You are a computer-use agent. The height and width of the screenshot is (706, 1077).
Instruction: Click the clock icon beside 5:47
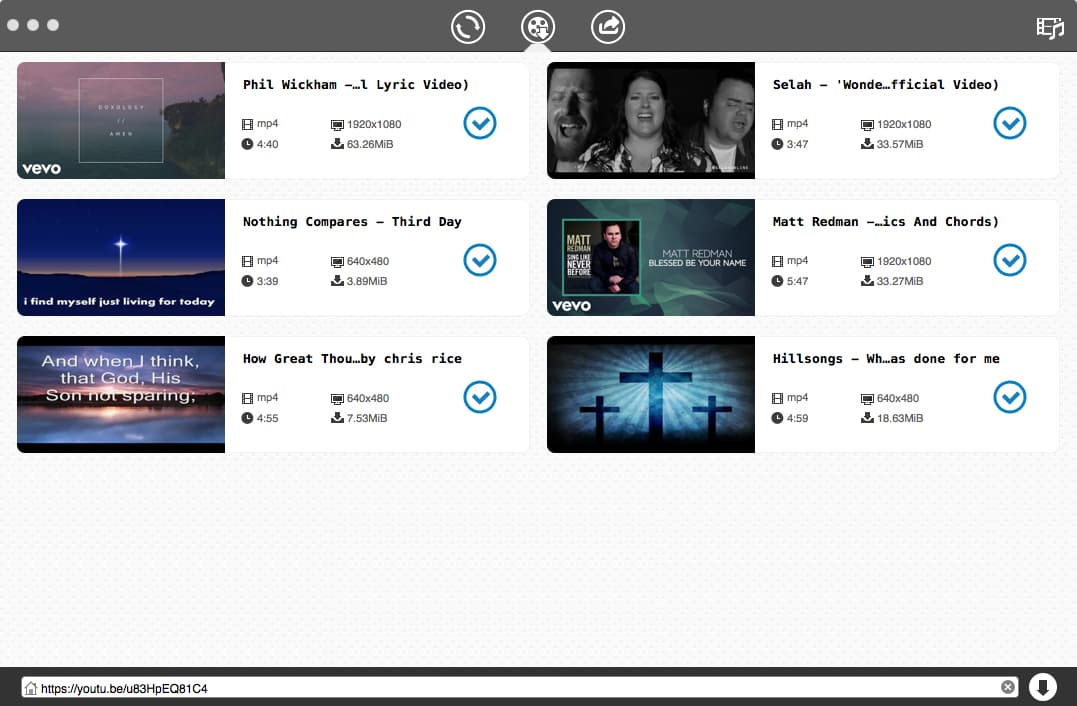coord(778,281)
